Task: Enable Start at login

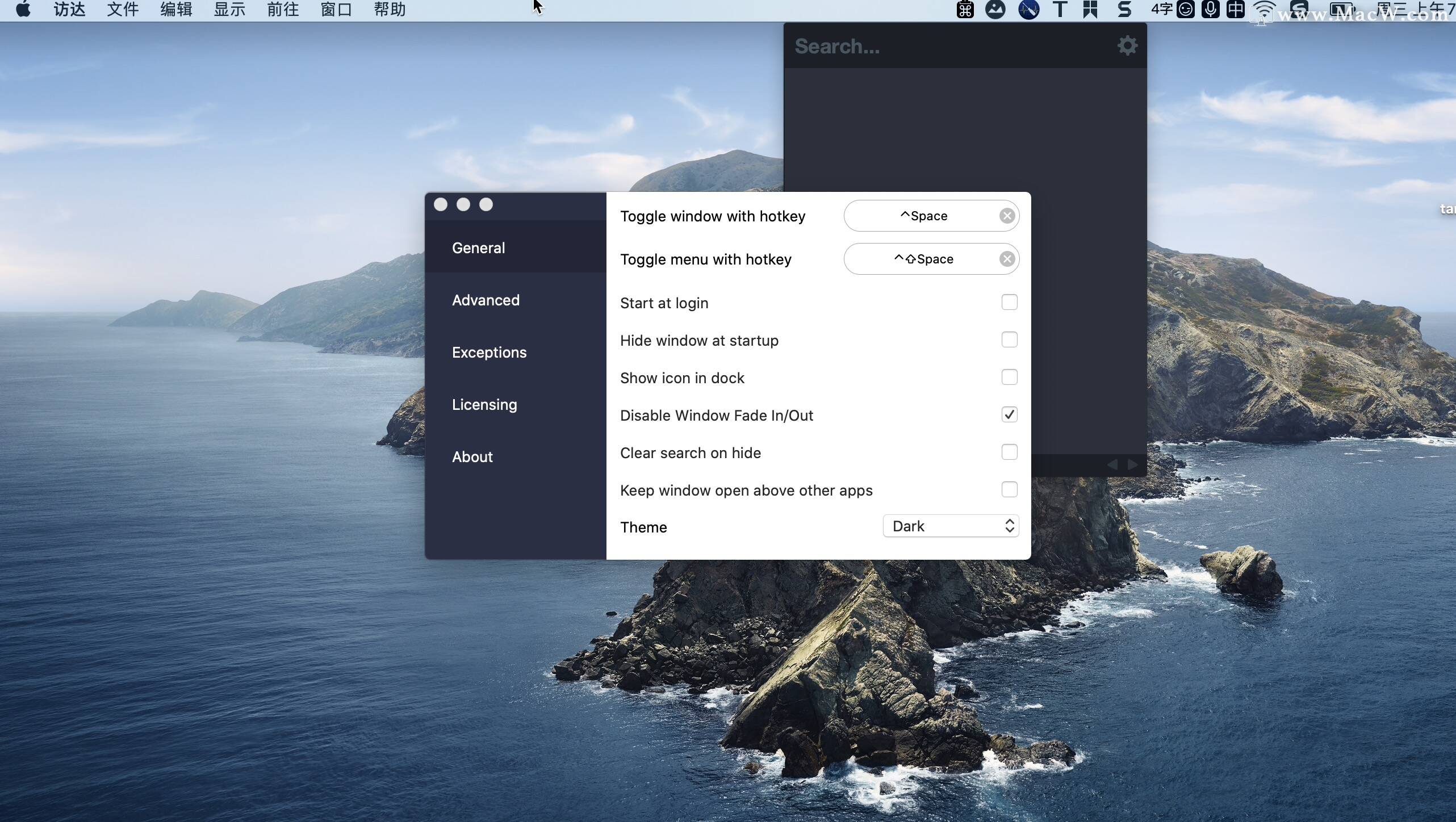Action: [x=1009, y=303]
